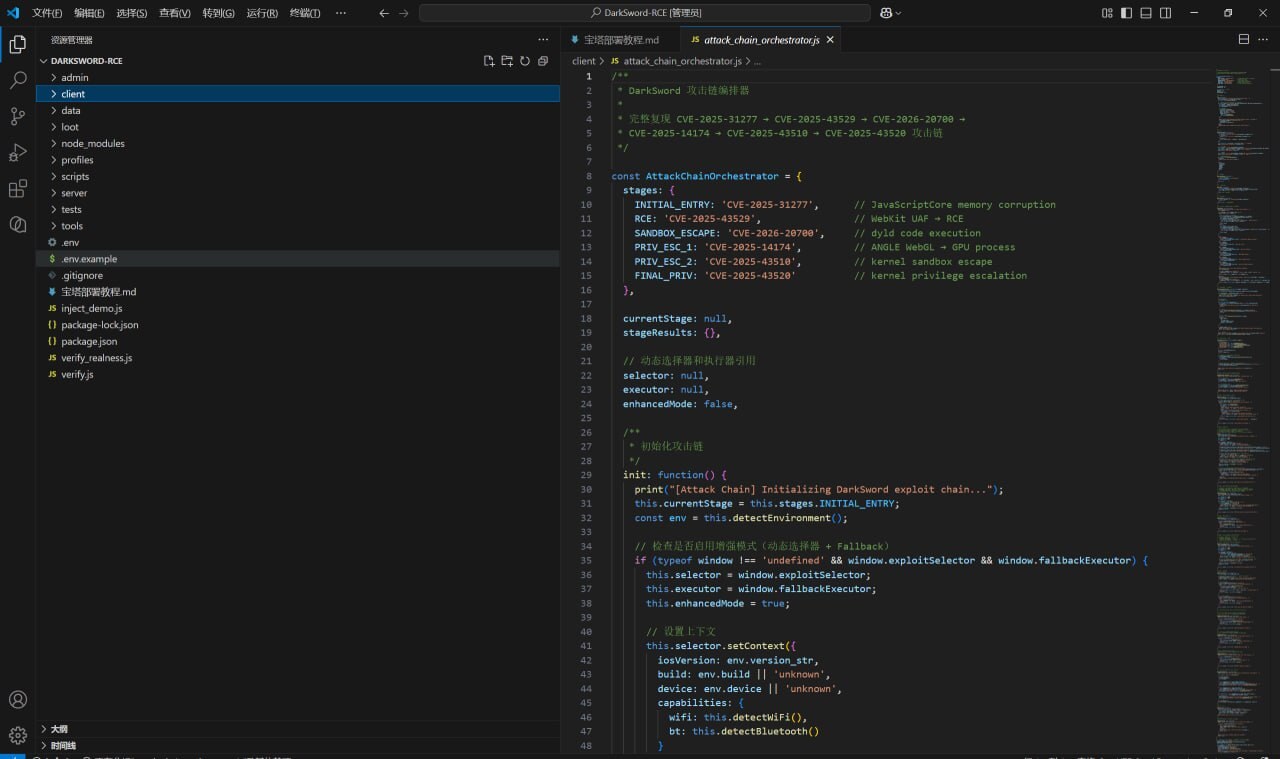The image size is (1280, 759).
Task: Open the Customize Layout icon
Action: coord(1107,13)
